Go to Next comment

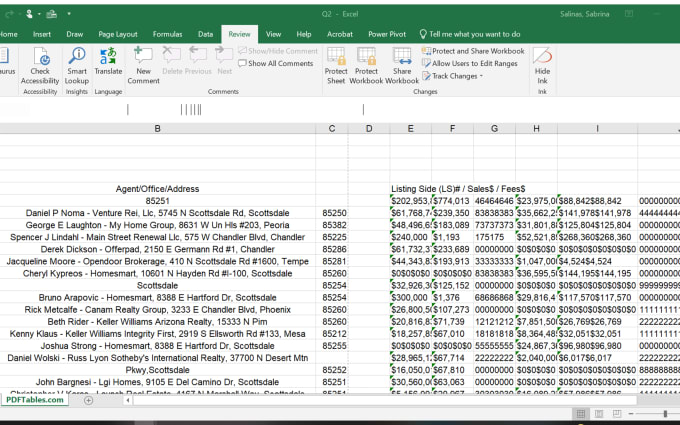(x=225, y=61)
